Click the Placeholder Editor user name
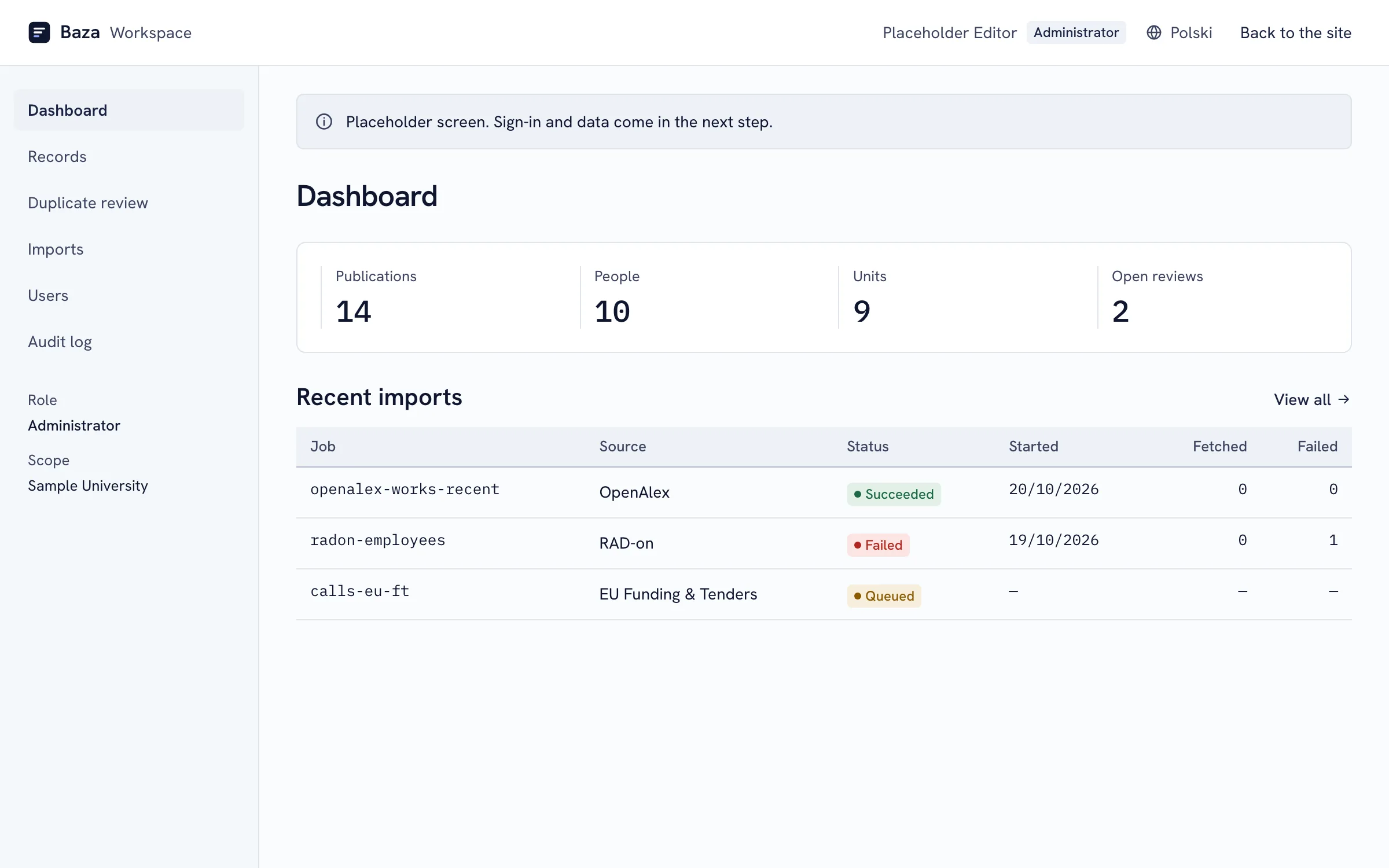1389x868 pixels. pyautogui.click(x=949, y=32)
